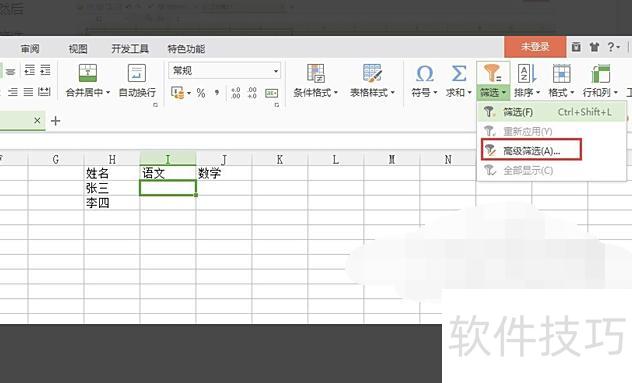Expand the 条件格式 dropdown label

pos(316,93)
